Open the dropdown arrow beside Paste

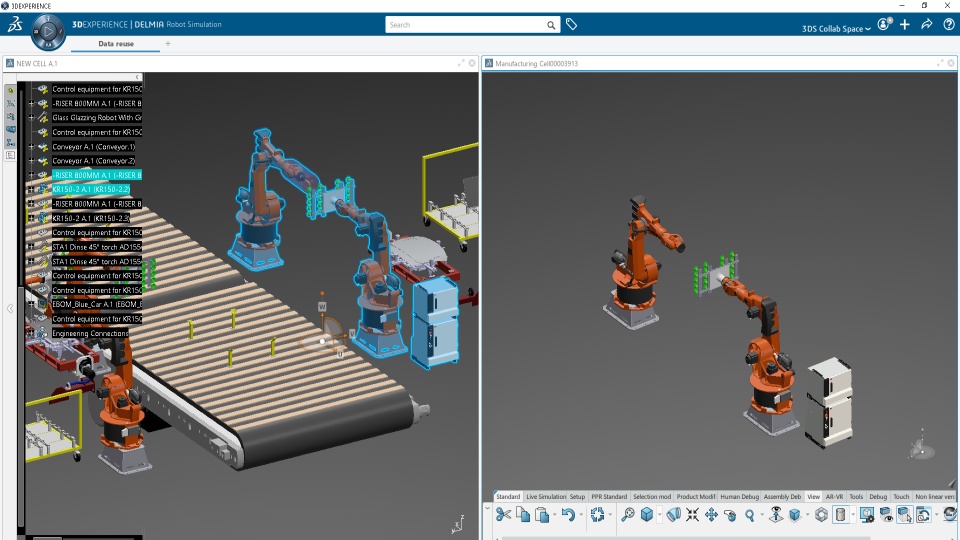coord(554,515)
